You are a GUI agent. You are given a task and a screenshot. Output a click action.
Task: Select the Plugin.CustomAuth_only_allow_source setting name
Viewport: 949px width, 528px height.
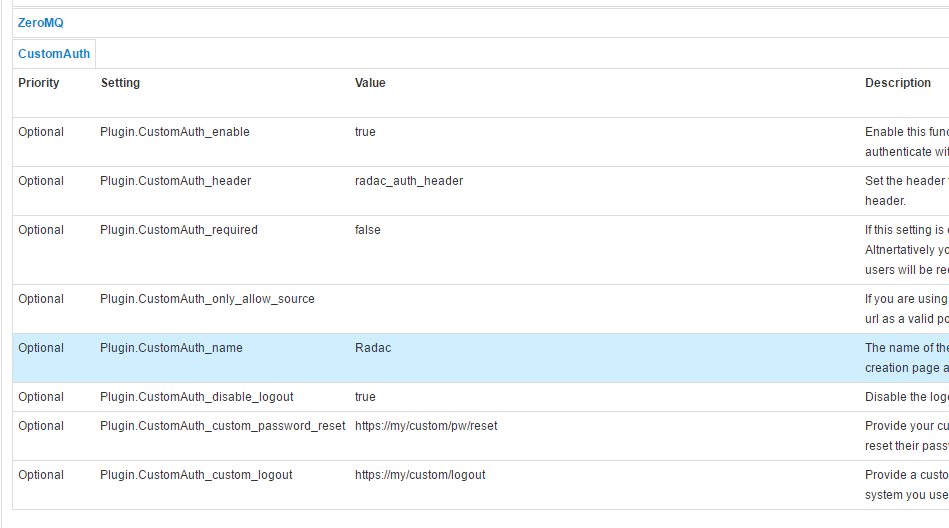tap(207, 299)
